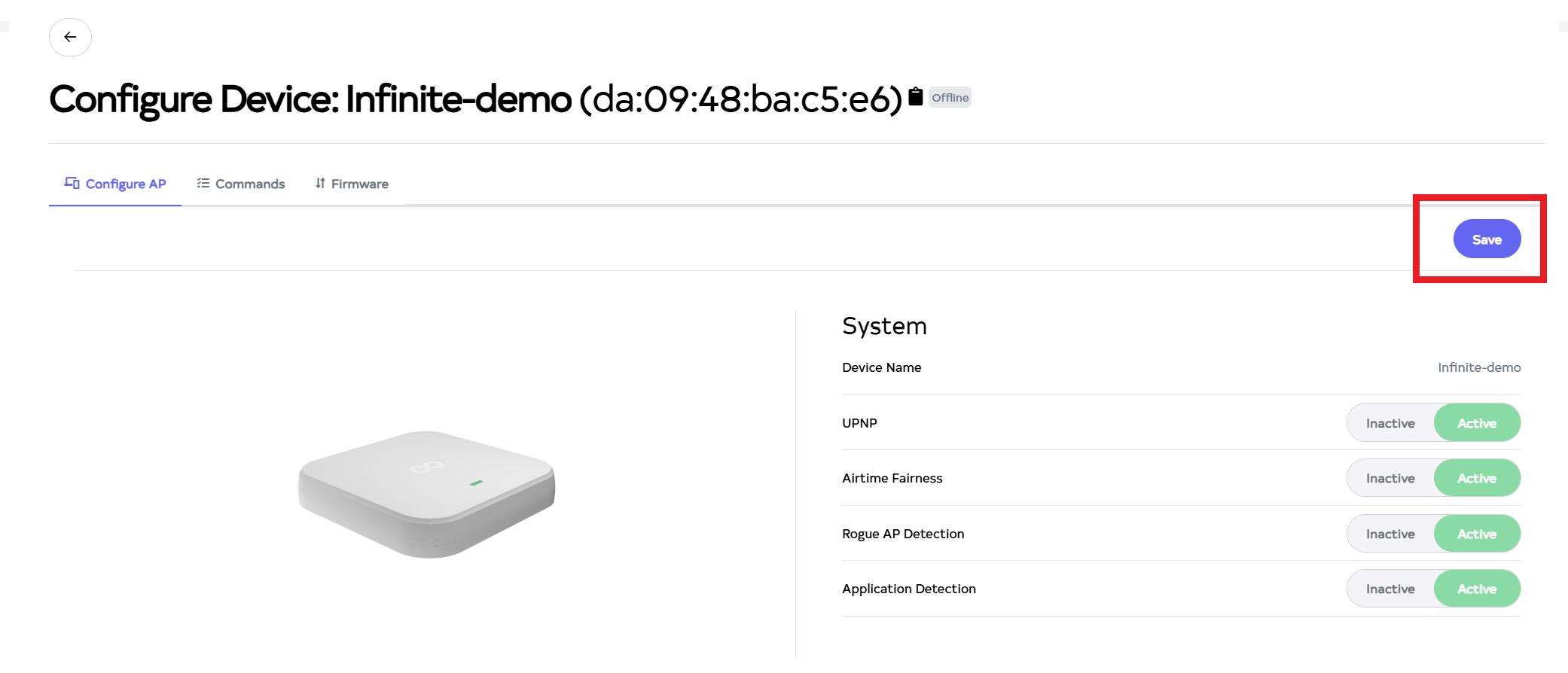The width and height of the screenshot is (1568, 673).
Task: Click the access point device image
Action: click(x=426, y=493)
